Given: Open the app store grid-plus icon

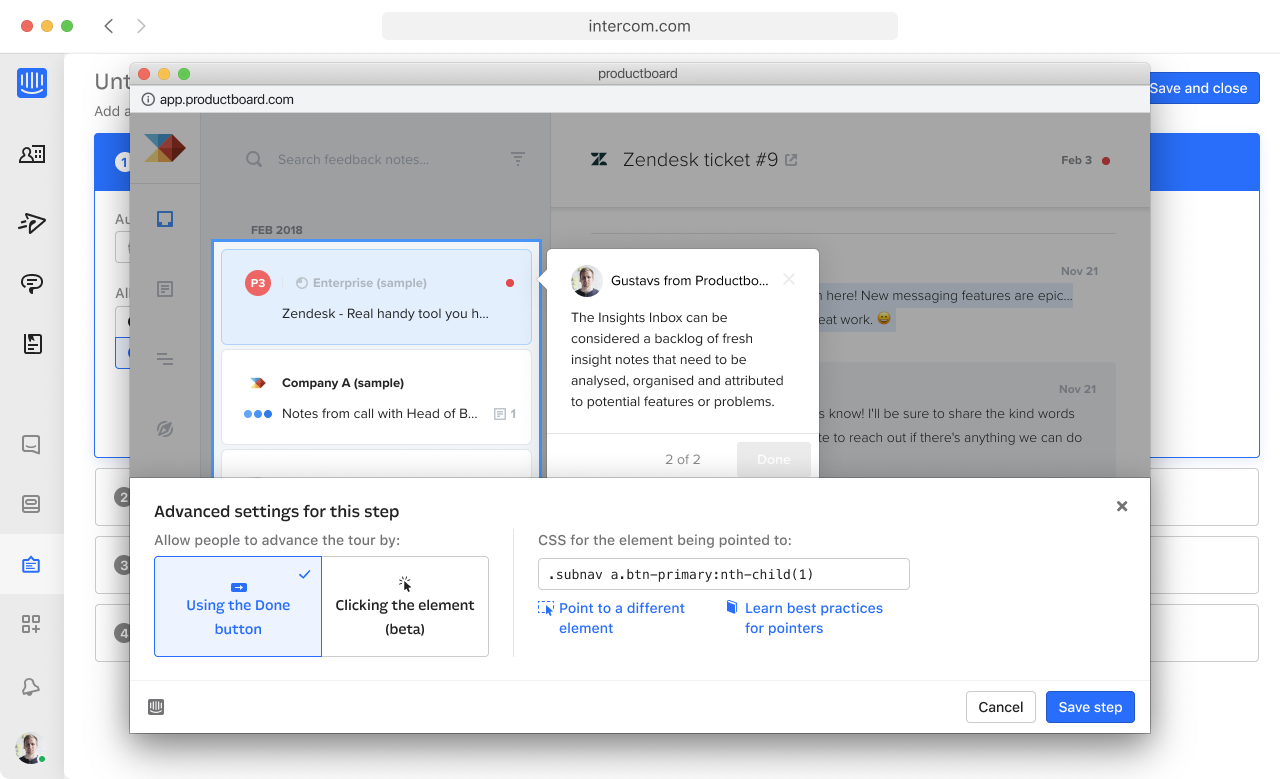Looking at the screenshot, I should point(31,624).
